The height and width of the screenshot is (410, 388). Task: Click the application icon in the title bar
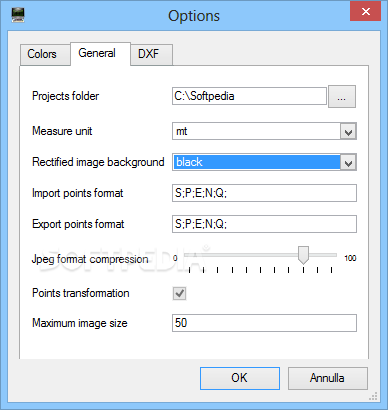(18, 15)
